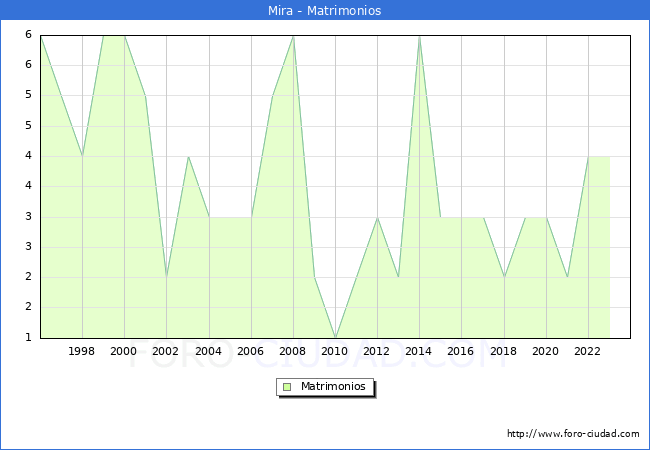Click the 1998 x-axis label
650x450 pixels.
82,351
